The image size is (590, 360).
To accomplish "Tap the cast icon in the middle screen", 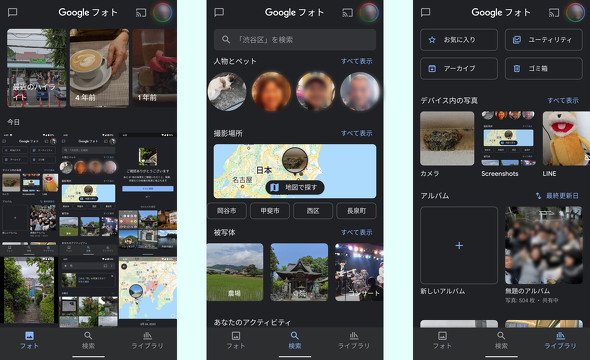I will point(347,13).
